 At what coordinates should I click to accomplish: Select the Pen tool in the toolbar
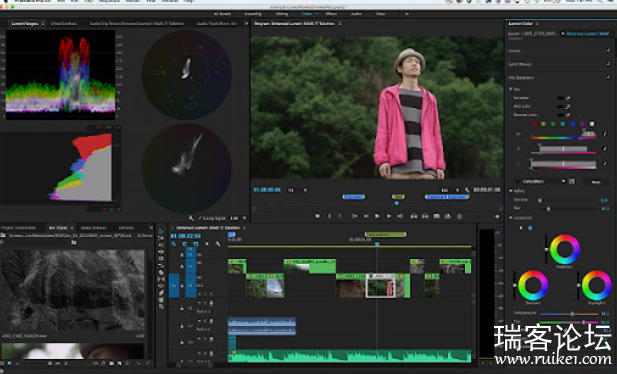(x=161, y=293)
